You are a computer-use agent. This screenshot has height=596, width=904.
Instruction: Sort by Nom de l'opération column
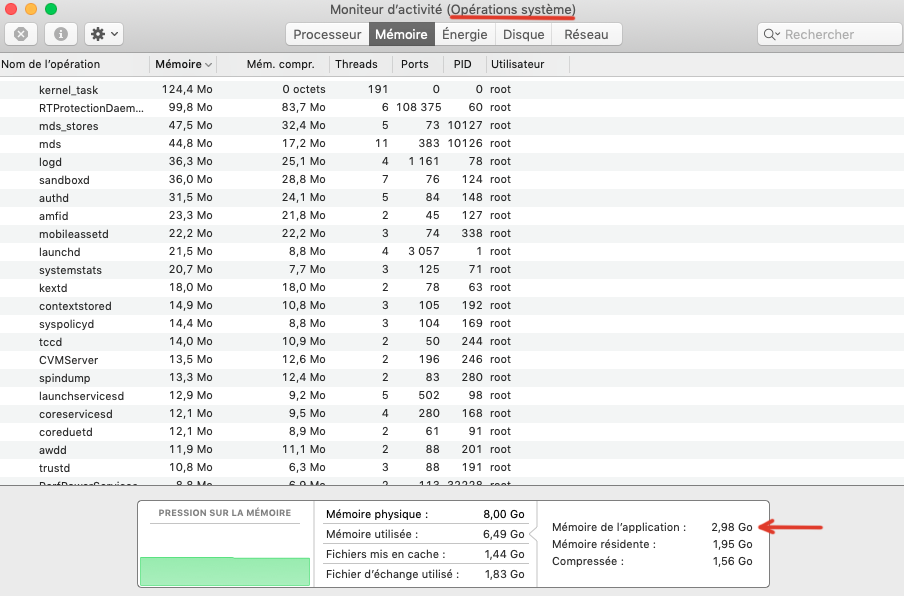click(74, 64)
